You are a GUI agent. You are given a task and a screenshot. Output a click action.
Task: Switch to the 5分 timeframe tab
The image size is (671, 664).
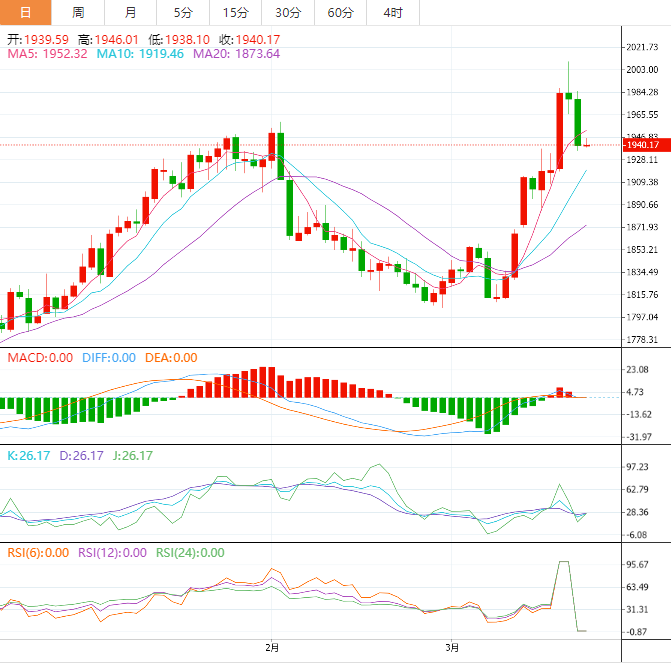pos(183,12)
